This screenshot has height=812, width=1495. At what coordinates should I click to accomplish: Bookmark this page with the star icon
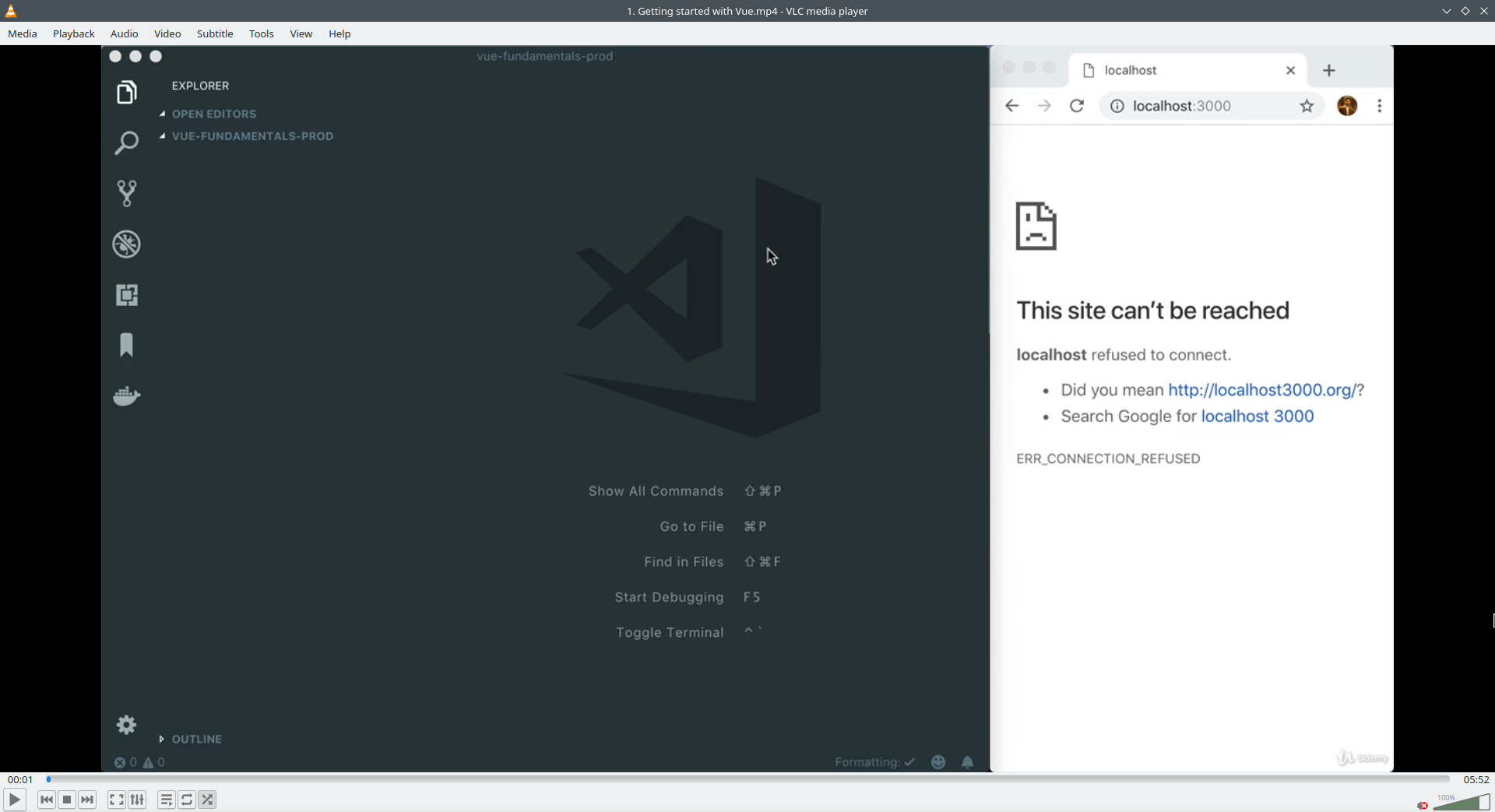click(1307, 106)
